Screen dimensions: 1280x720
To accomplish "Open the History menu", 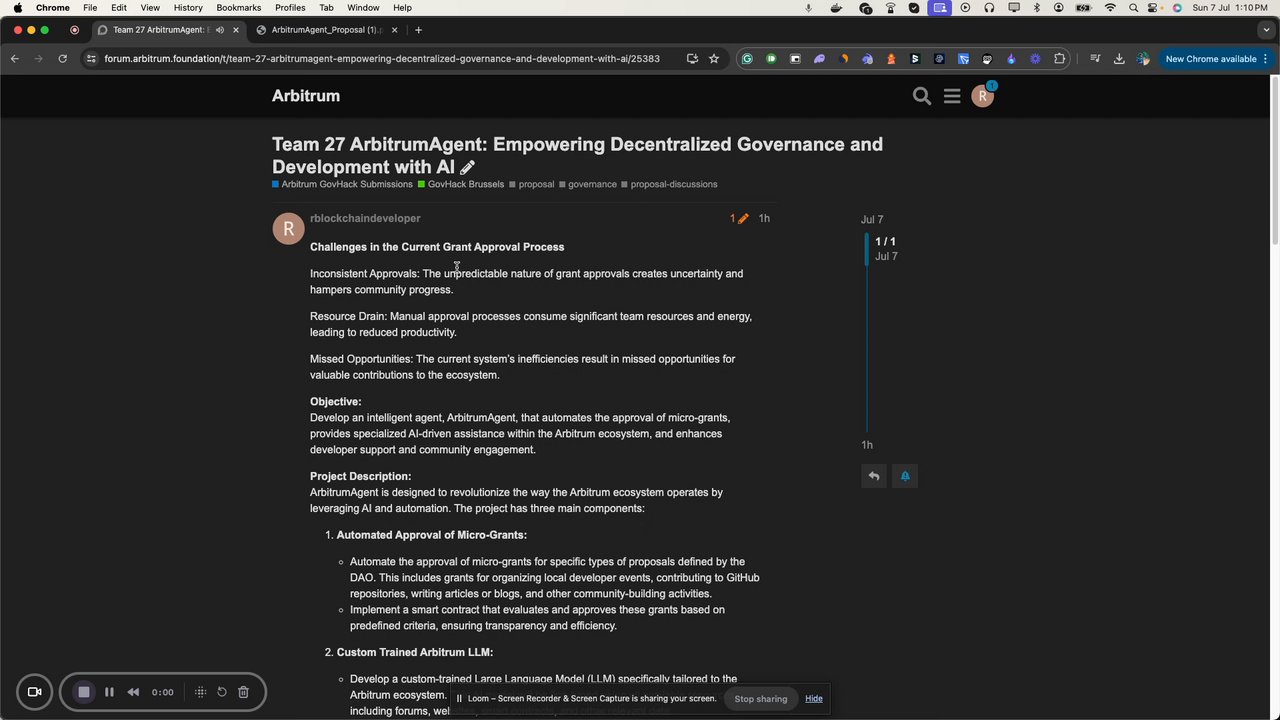I will 188,8.
